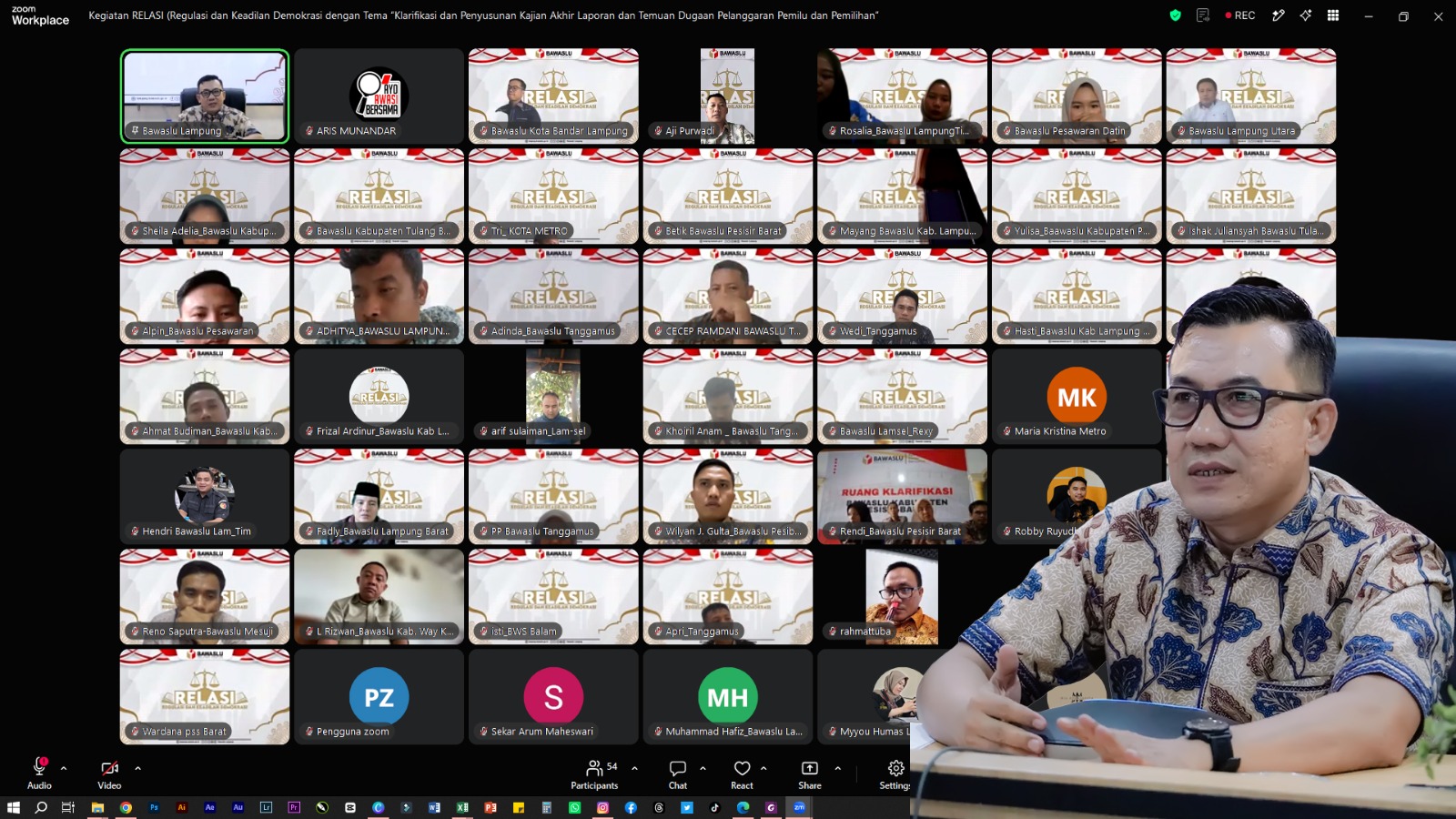Open TikTok from the taskbar

714,807
